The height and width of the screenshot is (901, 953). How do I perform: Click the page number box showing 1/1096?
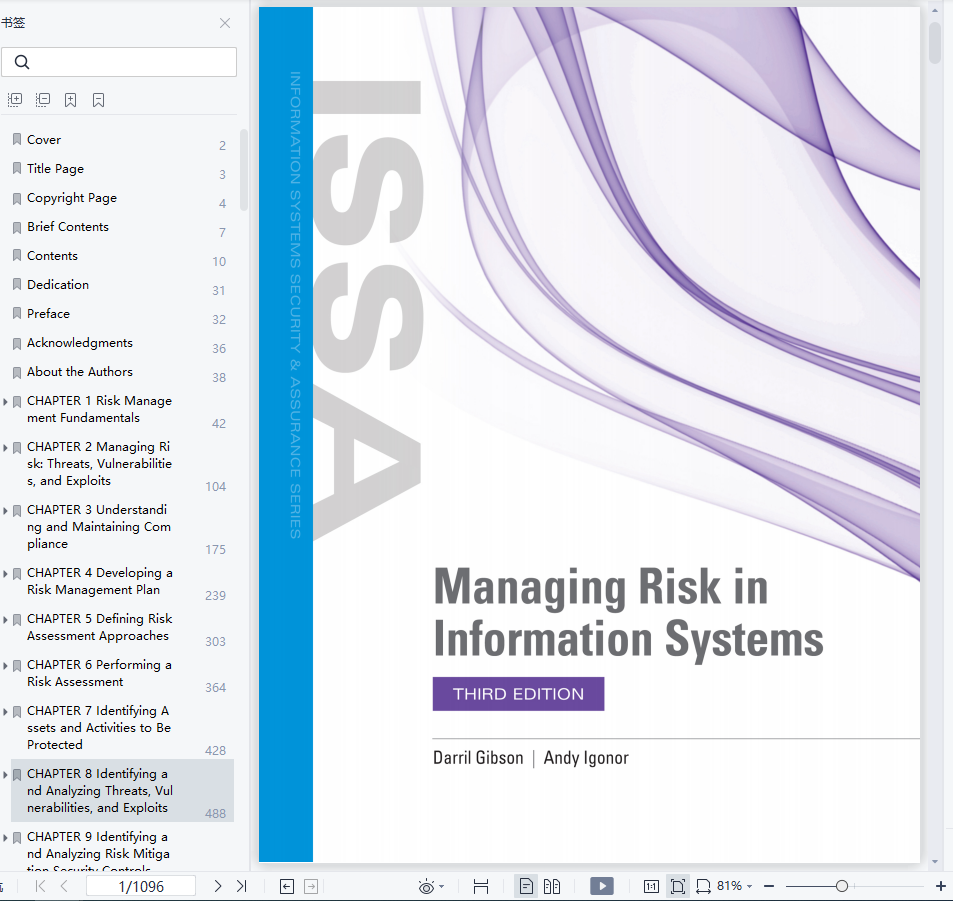pyautogui.click(x=141, y=886)
